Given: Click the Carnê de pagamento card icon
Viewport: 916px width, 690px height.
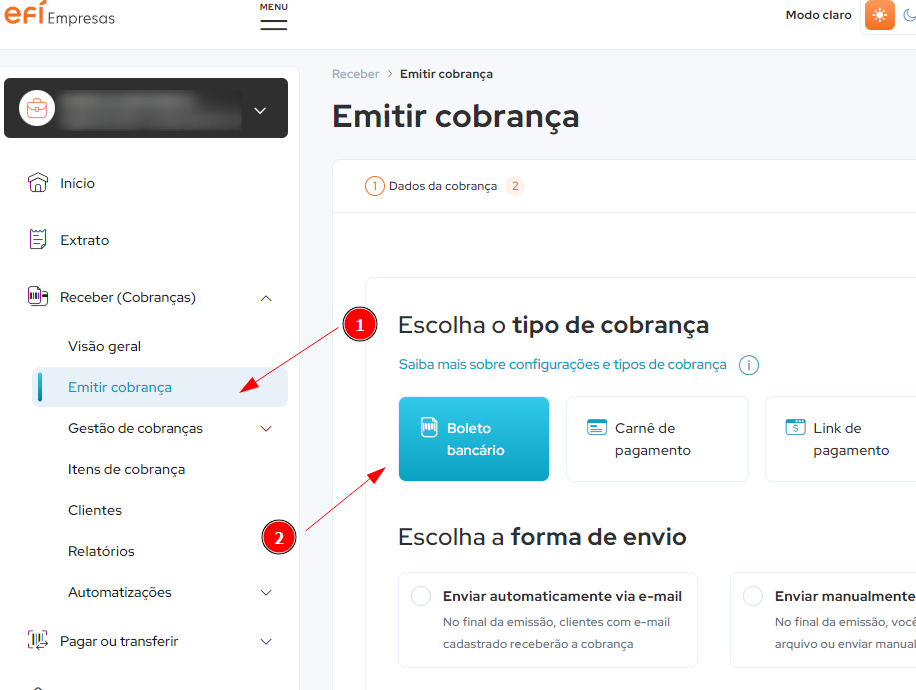Looking at the screenshot, I should click(597, 426).
